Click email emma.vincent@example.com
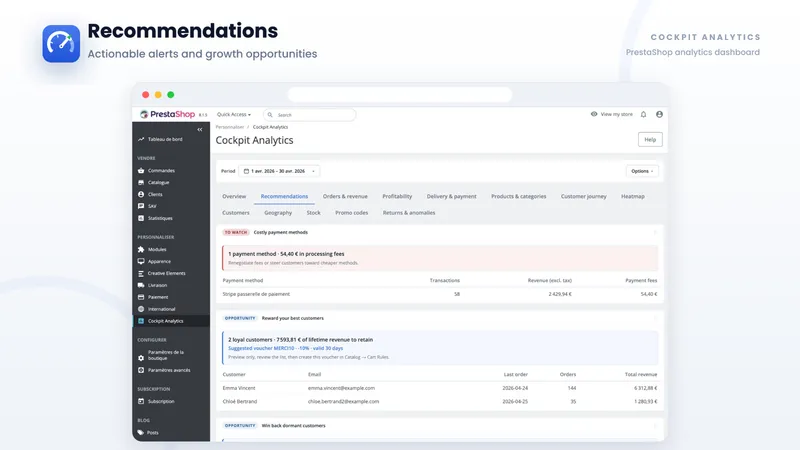Image resolution: width=800 pixels, height=450 pixels. pyautogui.click(x=341, y=388)
